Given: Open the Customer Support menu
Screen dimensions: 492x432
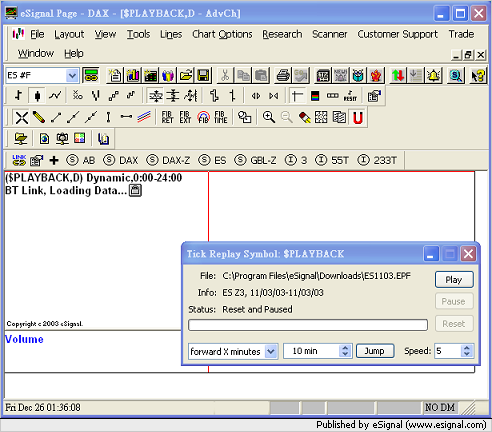Looking at the screenshot, I should pyautogui.click(x=398, y=34).
